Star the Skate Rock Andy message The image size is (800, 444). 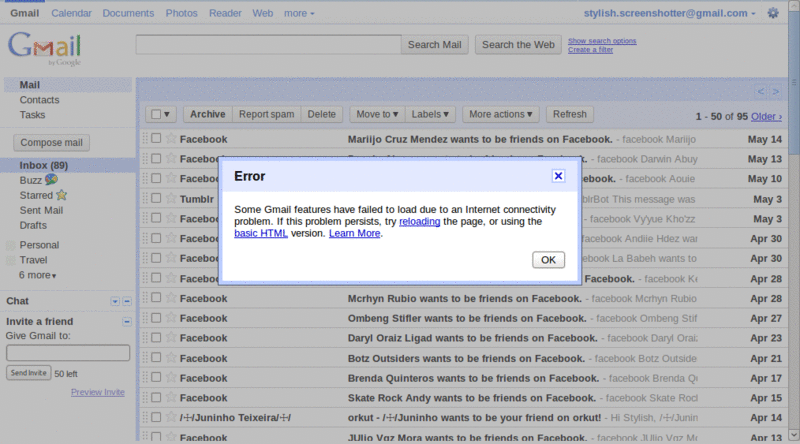(171, 397)
